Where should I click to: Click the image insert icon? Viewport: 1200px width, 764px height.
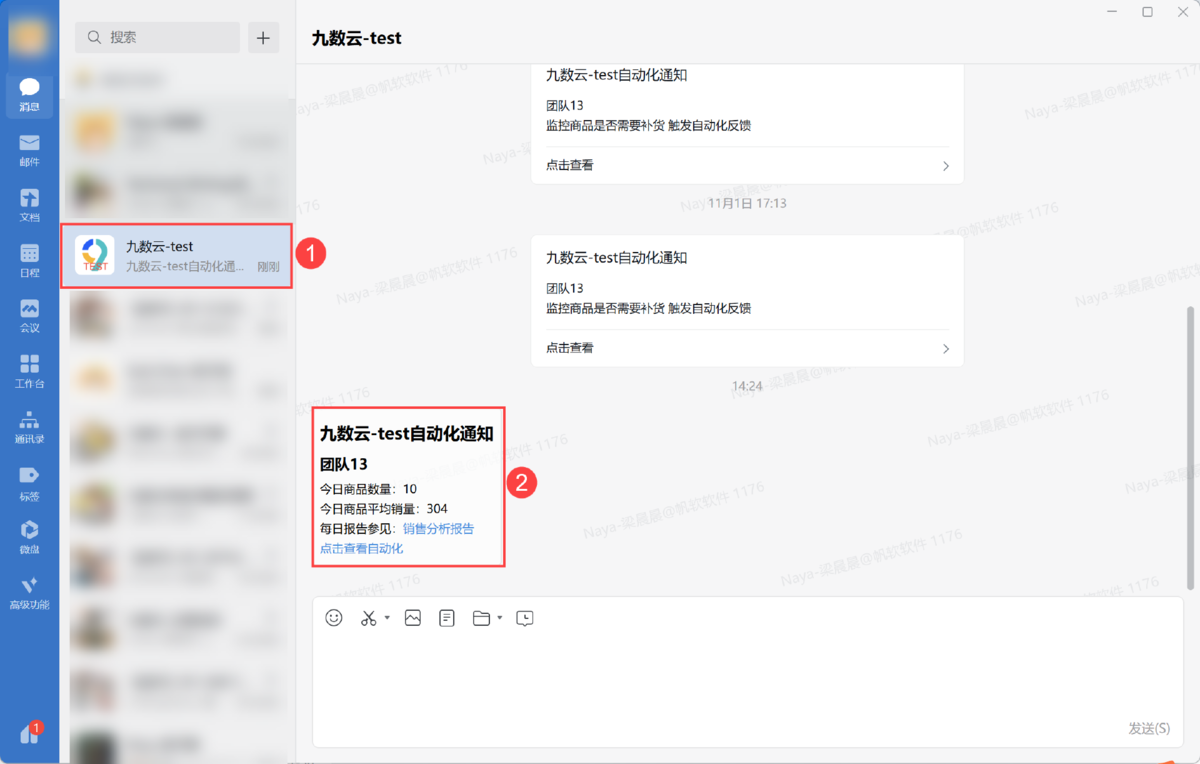[413, 618]
